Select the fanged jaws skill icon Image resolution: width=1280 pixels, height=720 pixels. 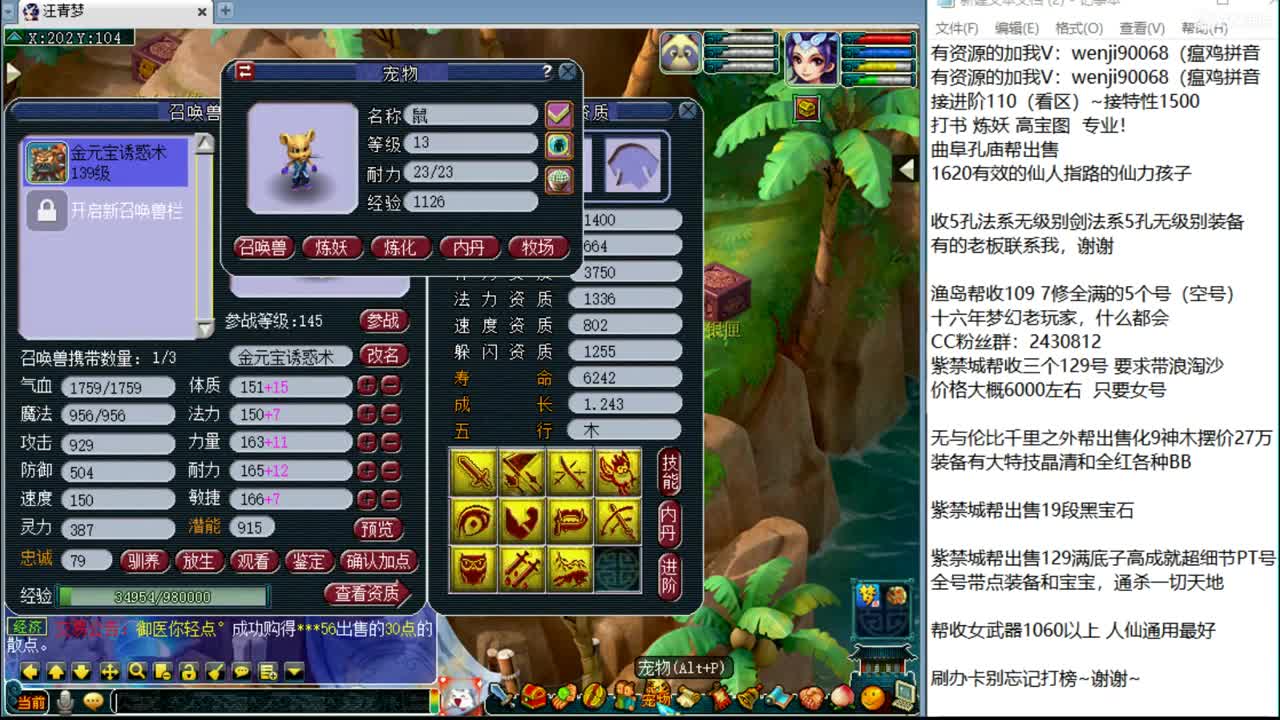coord(570,520)
